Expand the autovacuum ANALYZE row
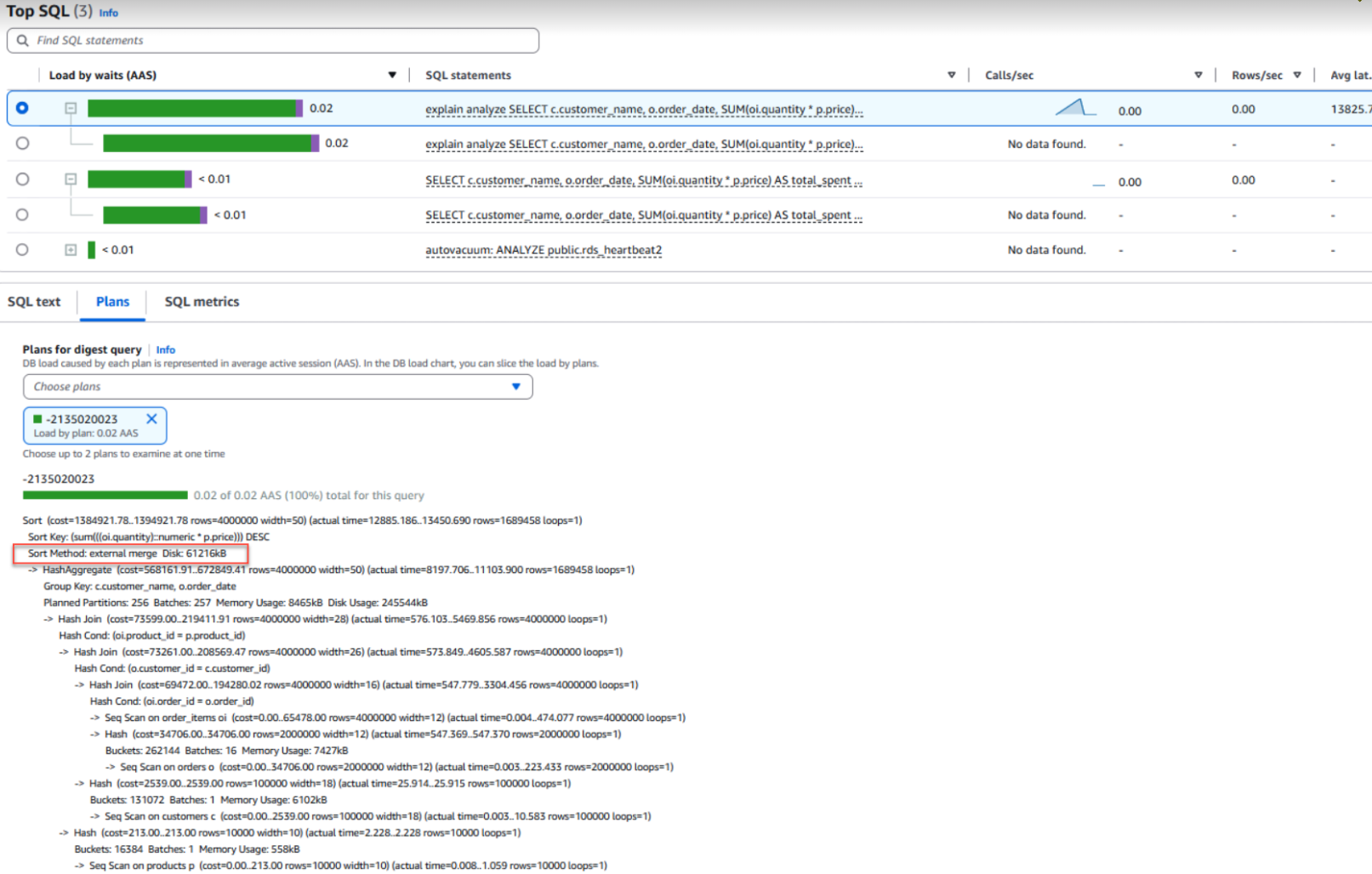The width and height of the screenshot is (1372, 874). click(x=71, y=250)
